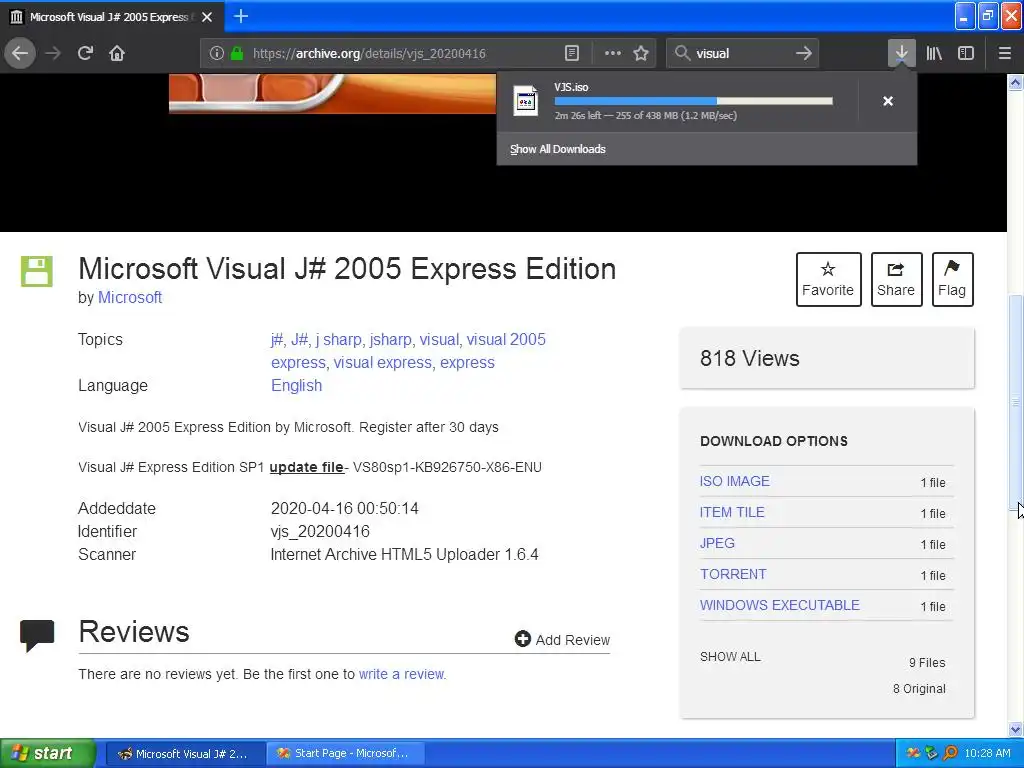The image size is (1024, 768).
Task: Reload the current page
Action: [x=85, y=53]
